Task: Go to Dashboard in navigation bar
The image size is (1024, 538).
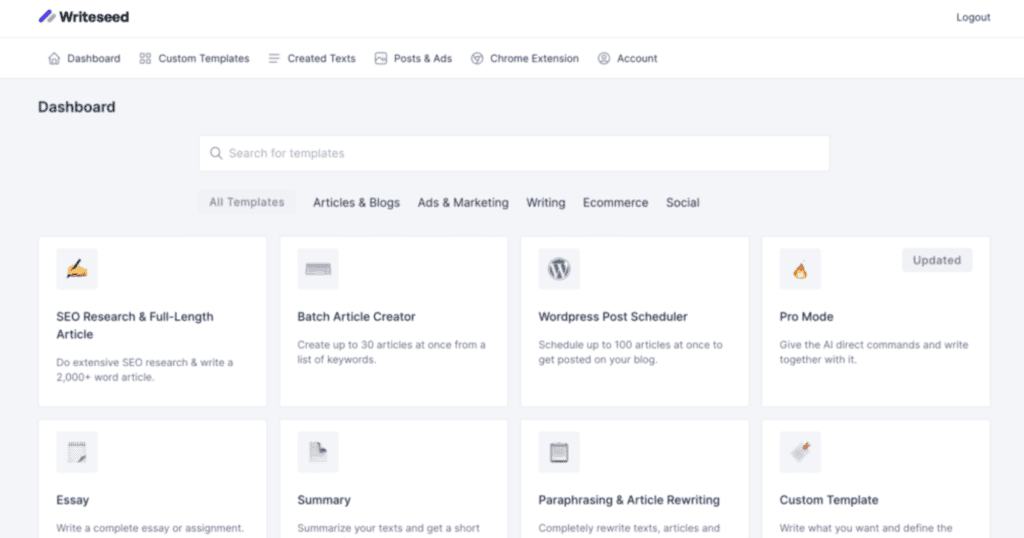Action: tap(84, 59)
